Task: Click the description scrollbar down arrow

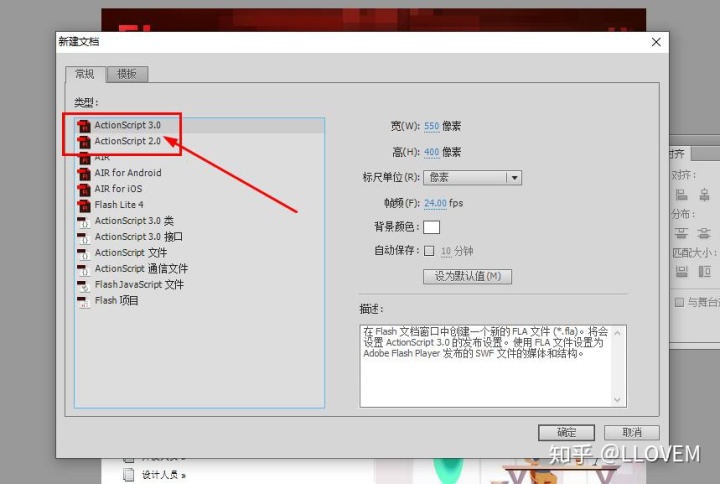Action: tap(618, 400)
